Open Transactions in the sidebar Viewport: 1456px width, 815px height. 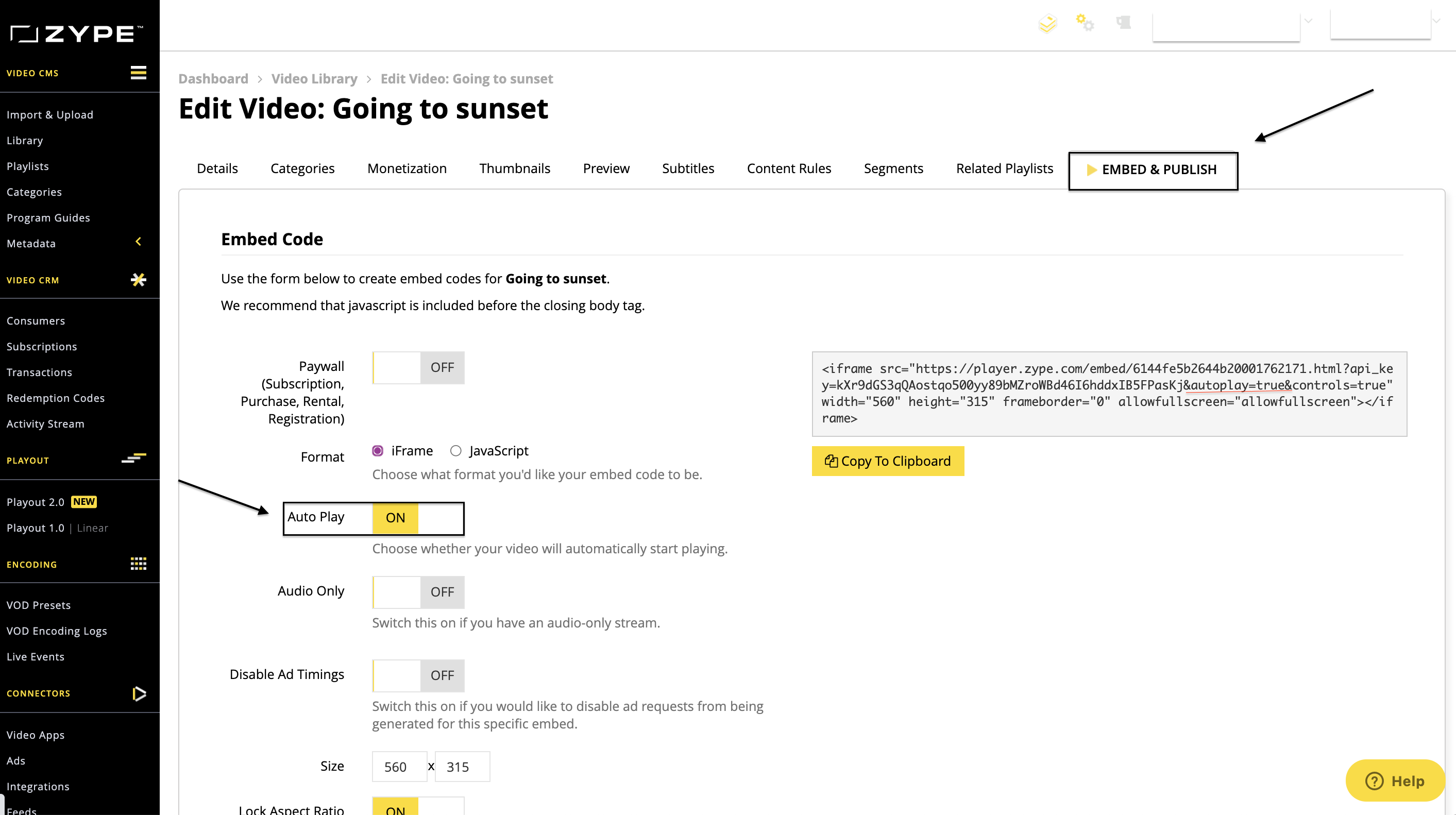[40, 372]
